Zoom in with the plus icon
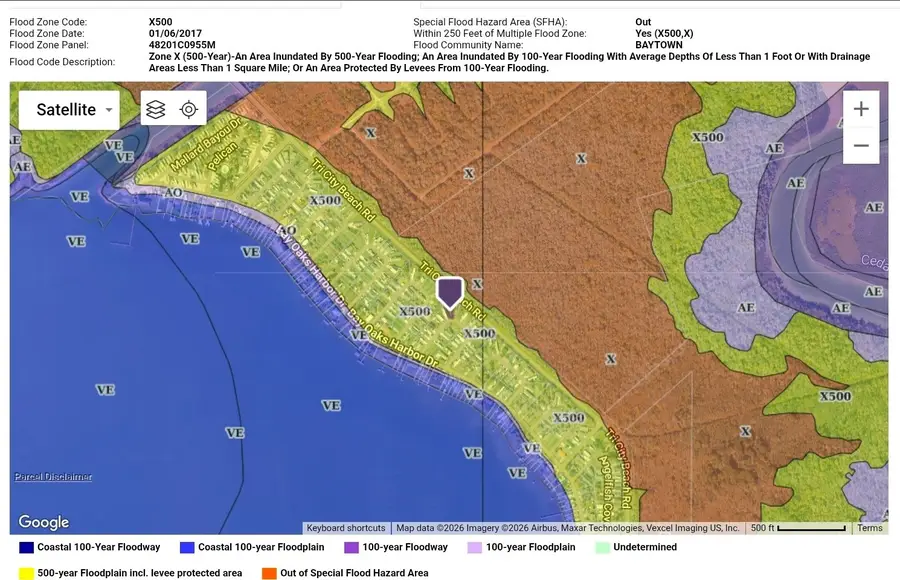 (x=861, y=108)
